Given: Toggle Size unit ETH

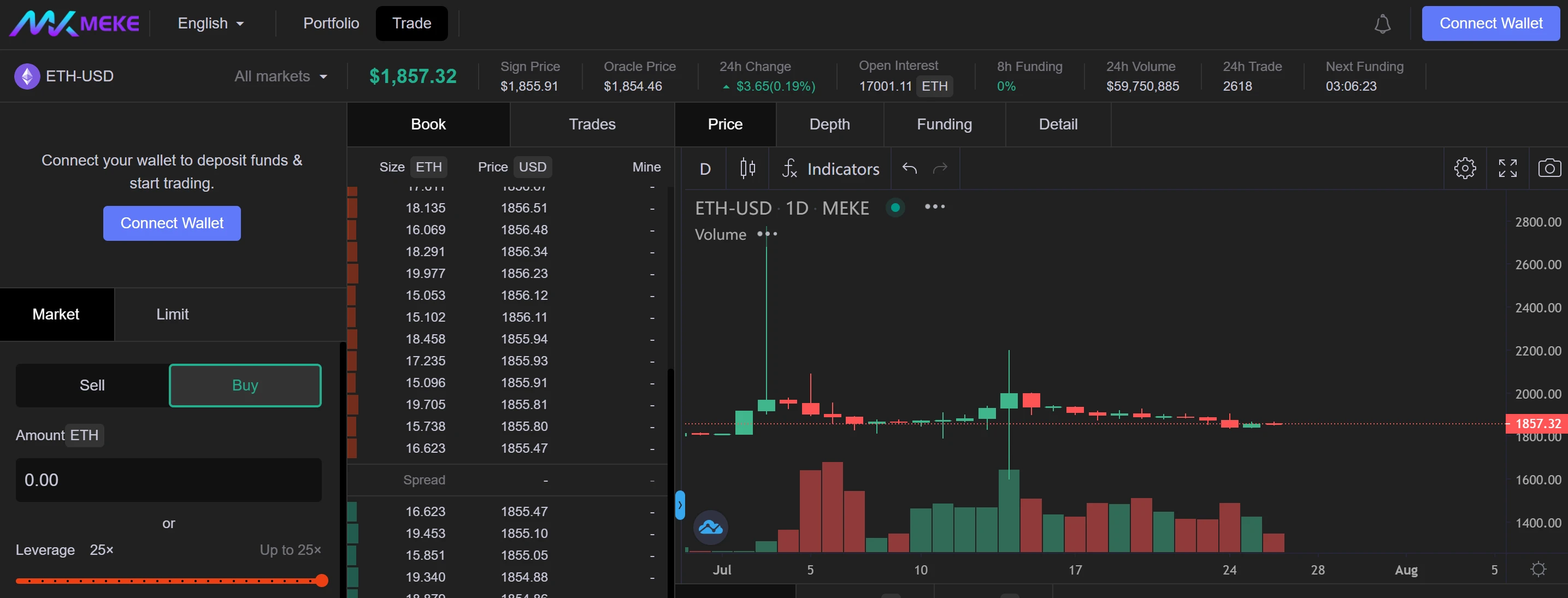Looking at the screenshot, I should point(428,167).
